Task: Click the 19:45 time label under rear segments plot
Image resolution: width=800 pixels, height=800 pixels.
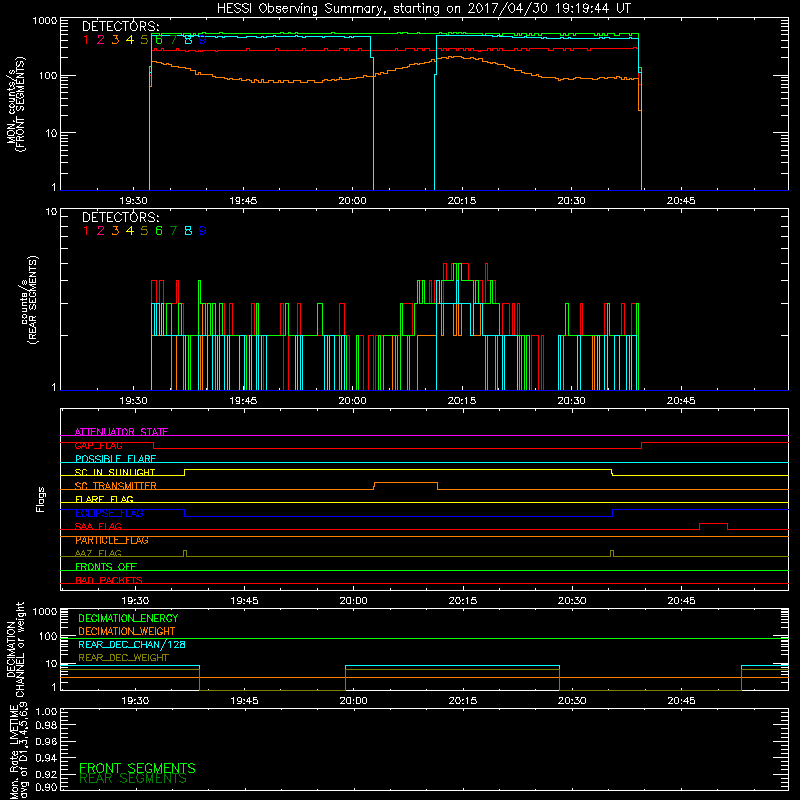Action: click(x=243, y=401)
